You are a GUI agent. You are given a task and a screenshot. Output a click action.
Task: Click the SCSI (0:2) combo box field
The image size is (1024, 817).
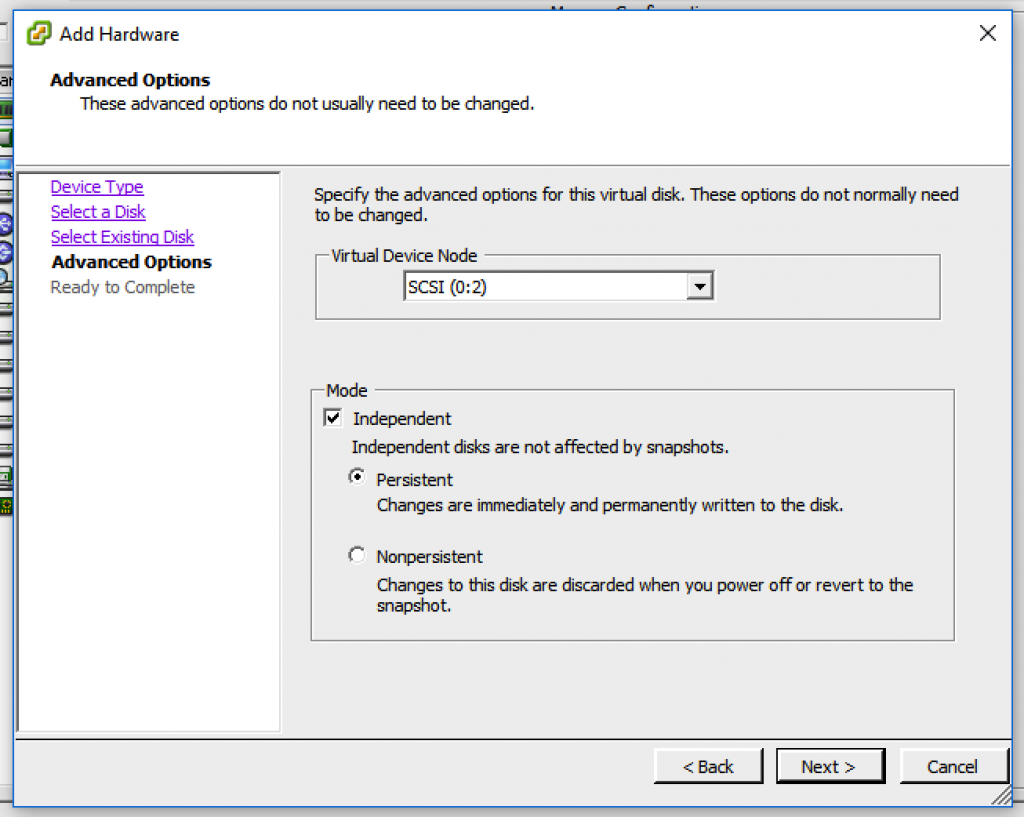(x=558, y=286)
